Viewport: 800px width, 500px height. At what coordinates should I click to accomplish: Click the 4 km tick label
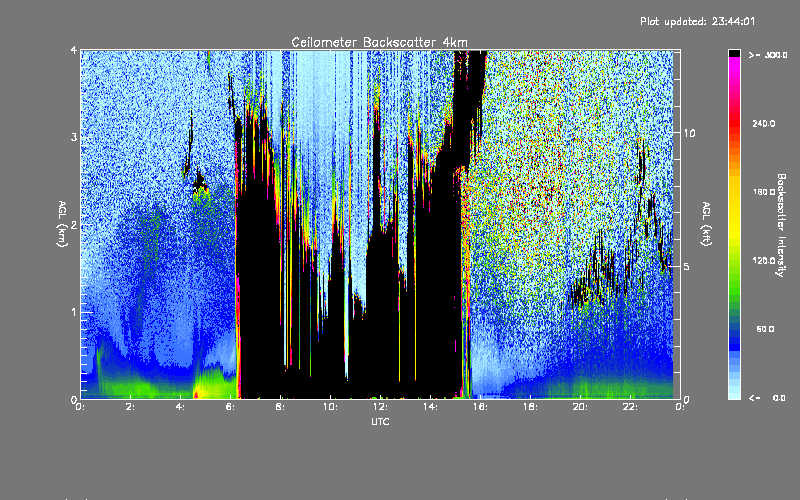[x=74, y=50]
